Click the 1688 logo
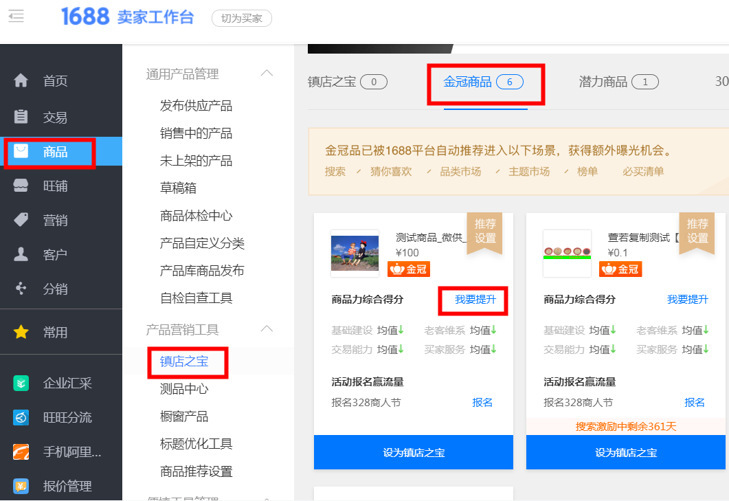The height and width of the screenshot is (501, 729). [x=85, y=17]
